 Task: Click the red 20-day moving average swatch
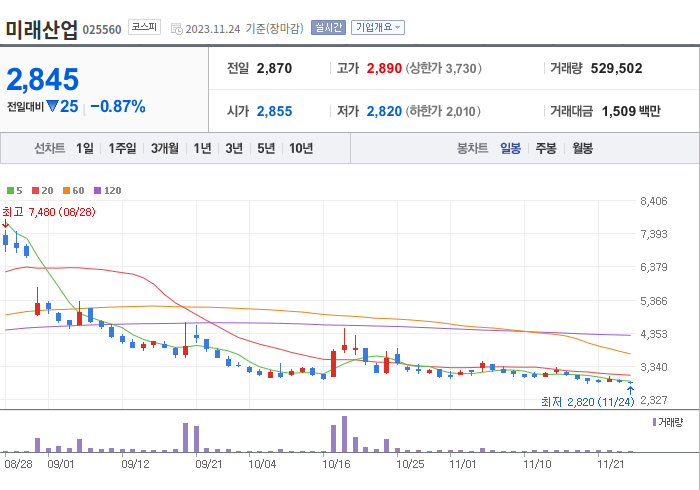point(36,191)
